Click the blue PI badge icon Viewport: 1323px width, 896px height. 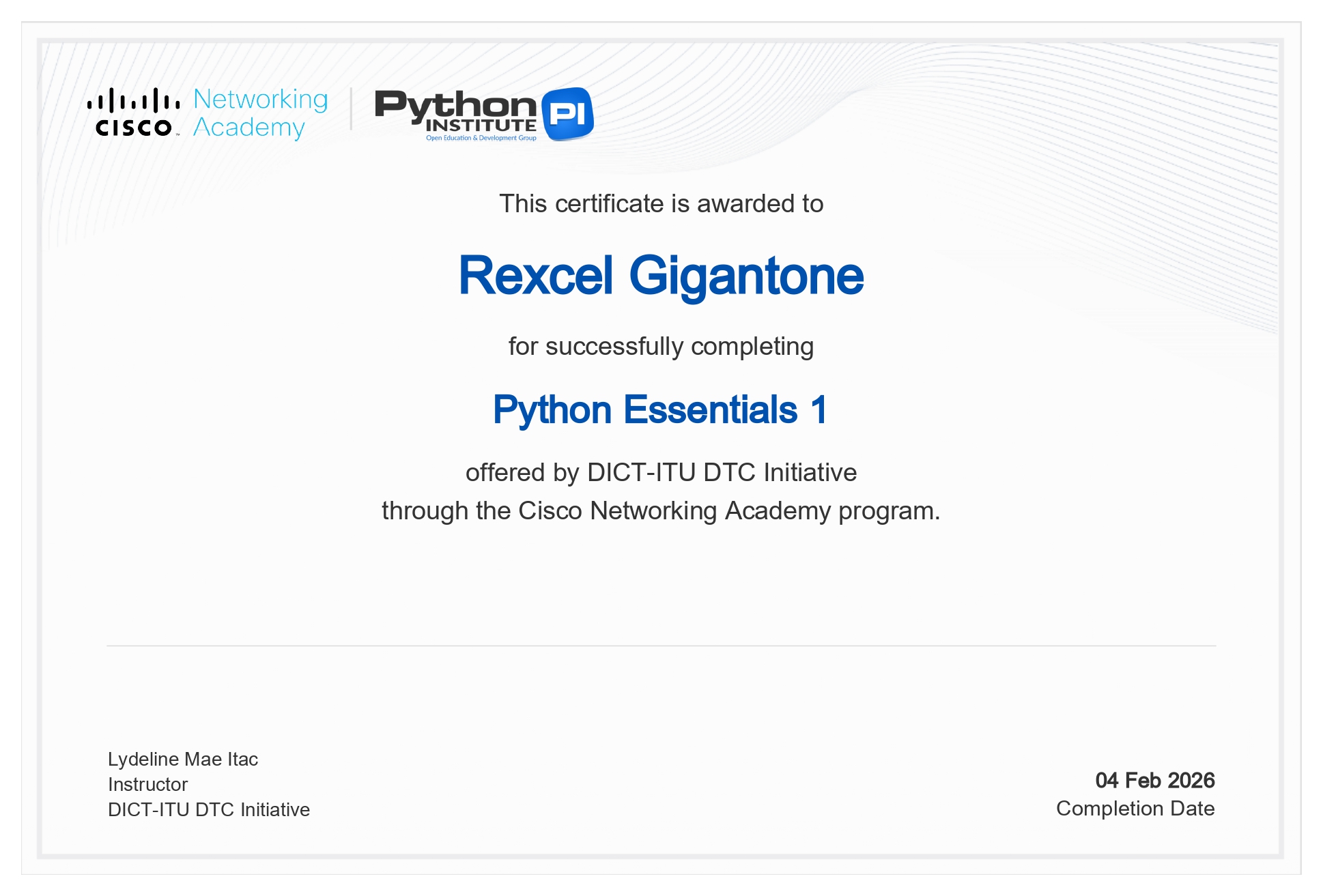click(x=567, y=113)
